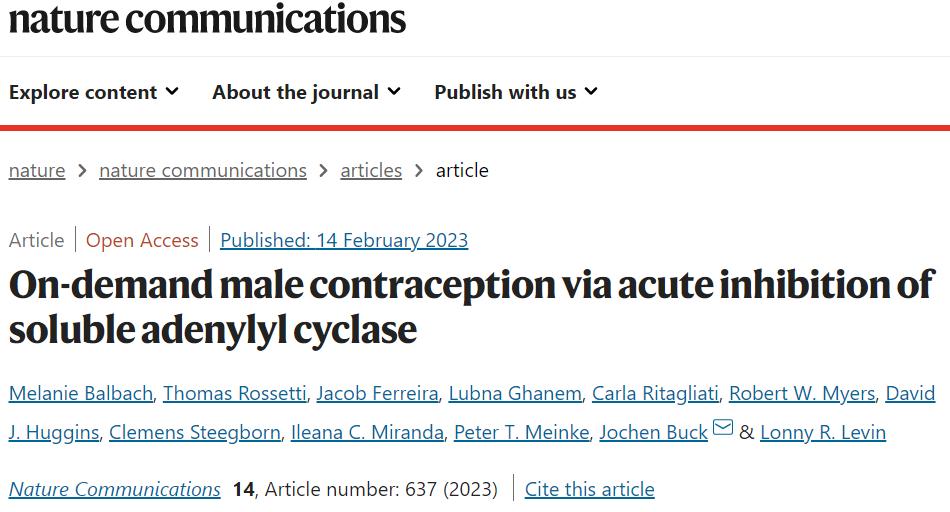The width and height of the screenshot is (950, 512).
Task: Open author Jacob Ferreira's profile
Action: (377, 393)
